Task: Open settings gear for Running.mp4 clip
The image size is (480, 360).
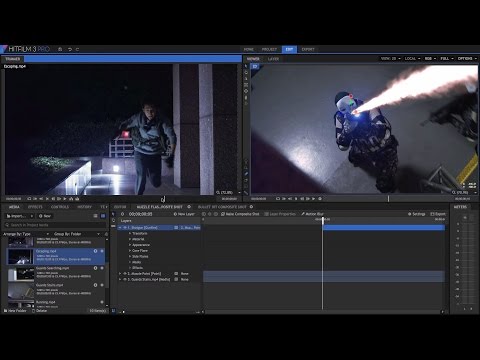Action: (x=102, y=302)
